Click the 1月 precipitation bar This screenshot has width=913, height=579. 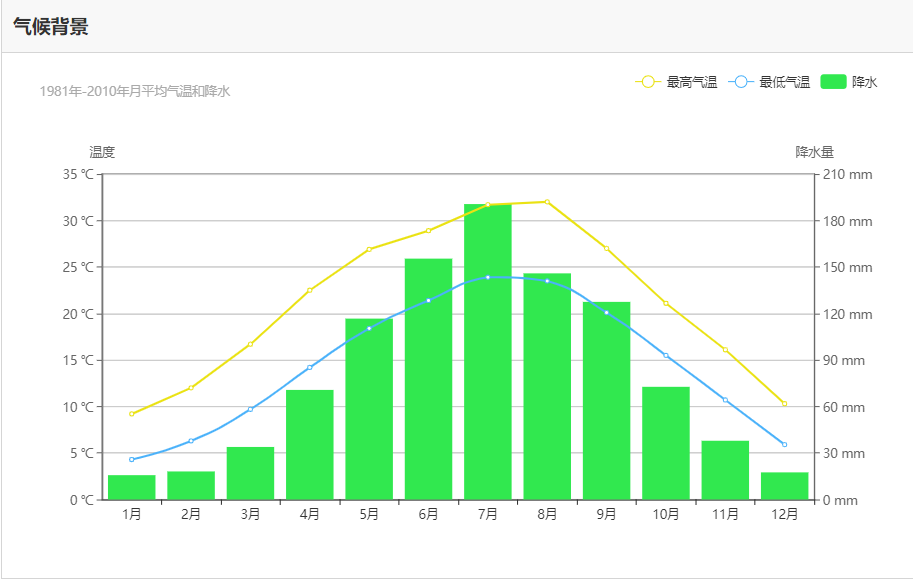tap(131, 487)
